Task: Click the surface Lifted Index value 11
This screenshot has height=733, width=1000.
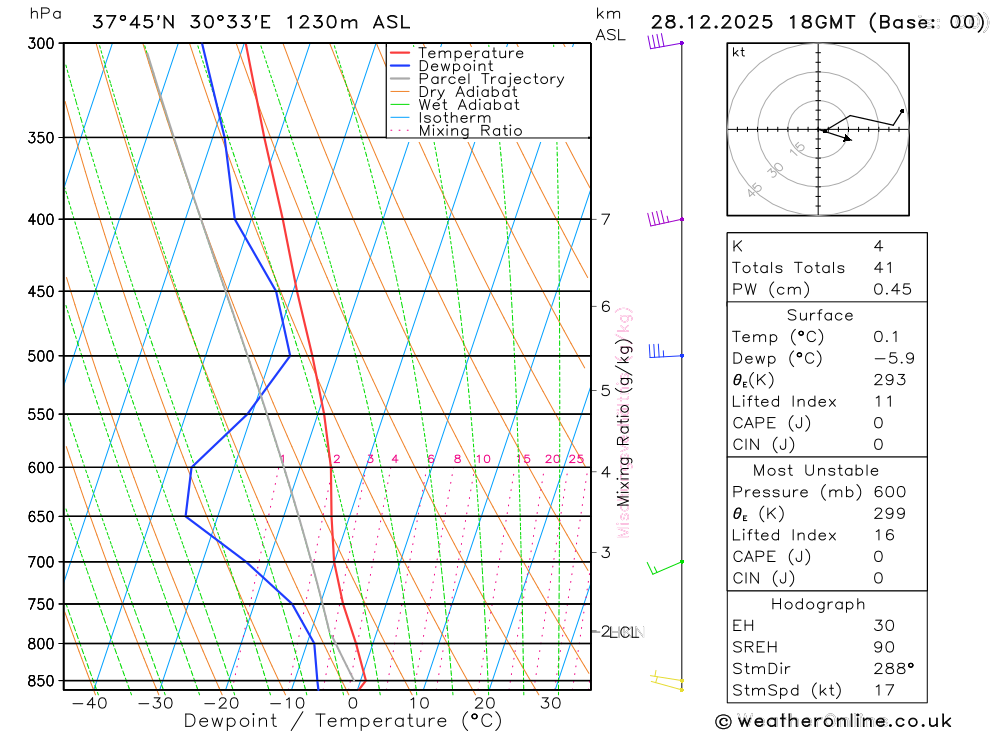Action: pyautogui.click(x=883, y=401)
